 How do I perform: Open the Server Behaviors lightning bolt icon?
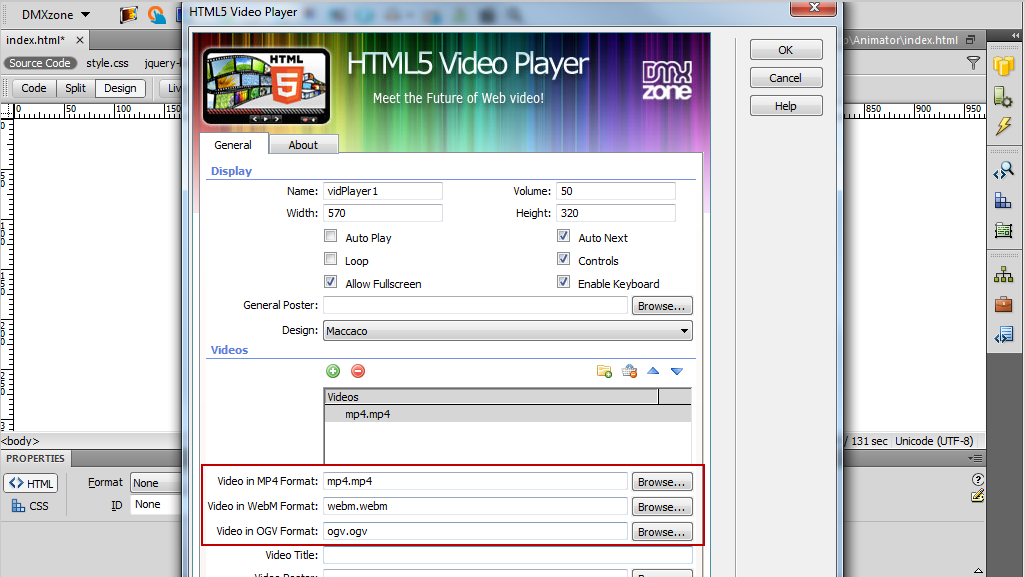(1003, 126)
